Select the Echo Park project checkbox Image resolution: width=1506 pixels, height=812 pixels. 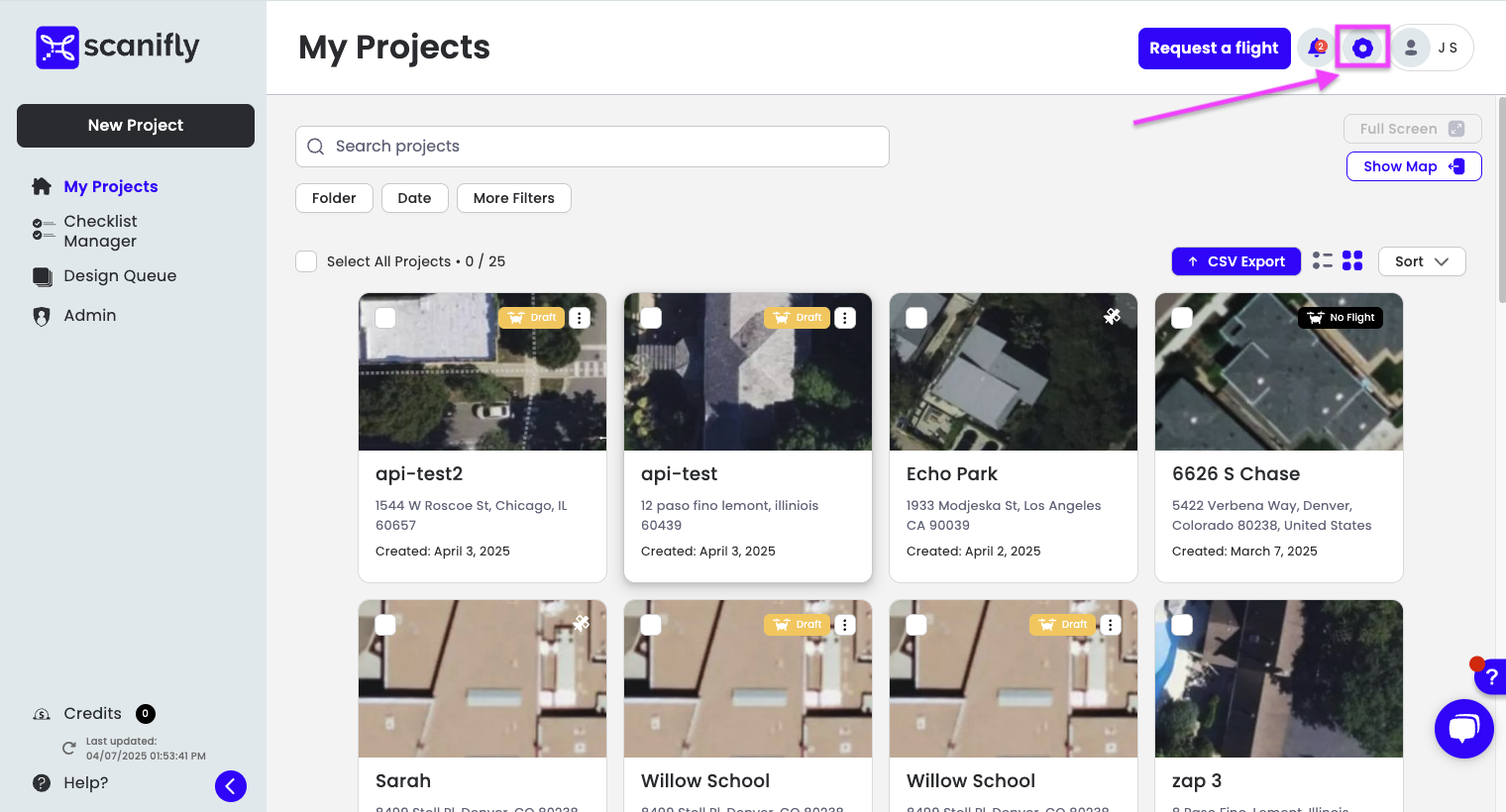[x=916, y=318]
